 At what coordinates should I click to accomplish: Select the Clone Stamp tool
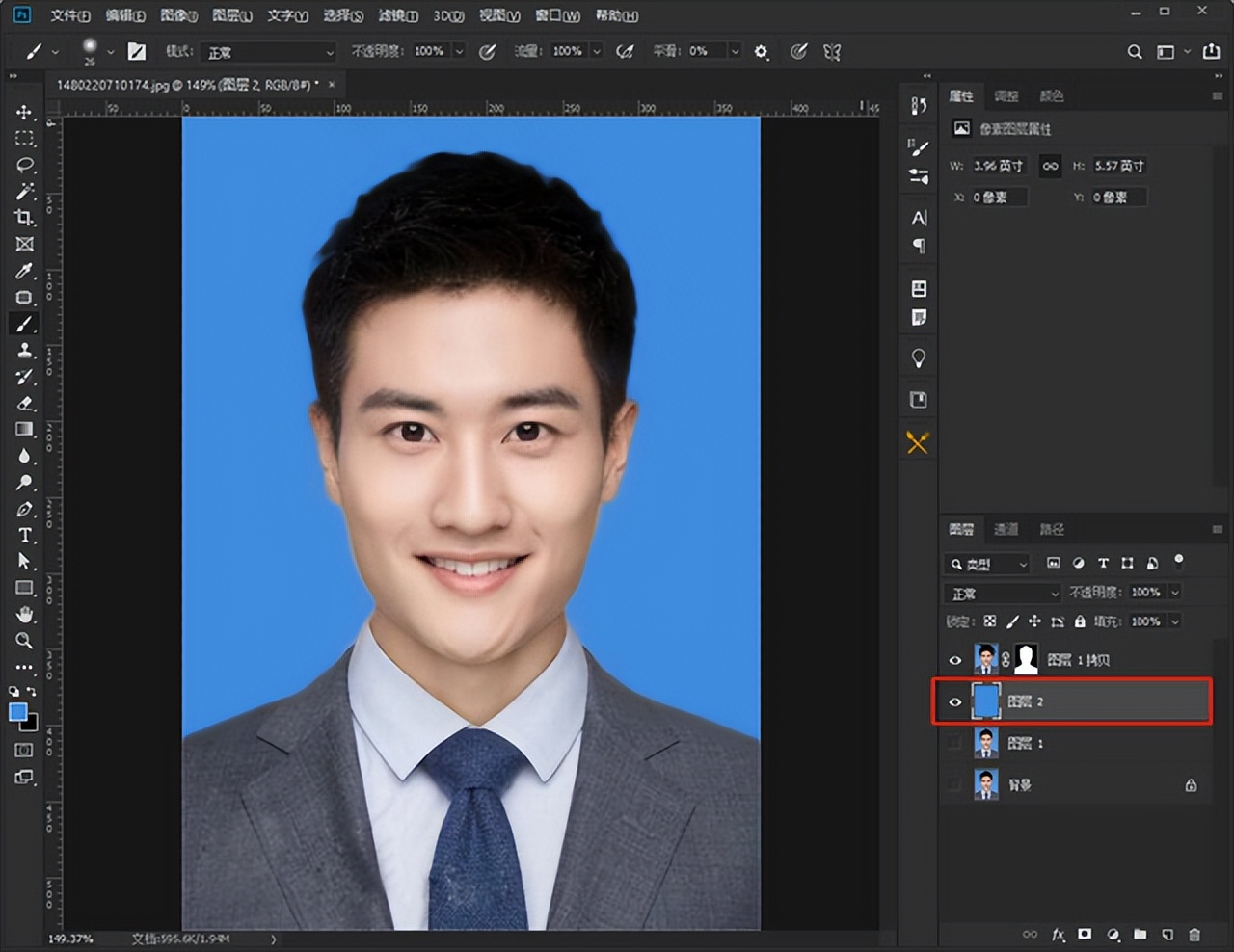pyautogui.click(x=24, y=351)
